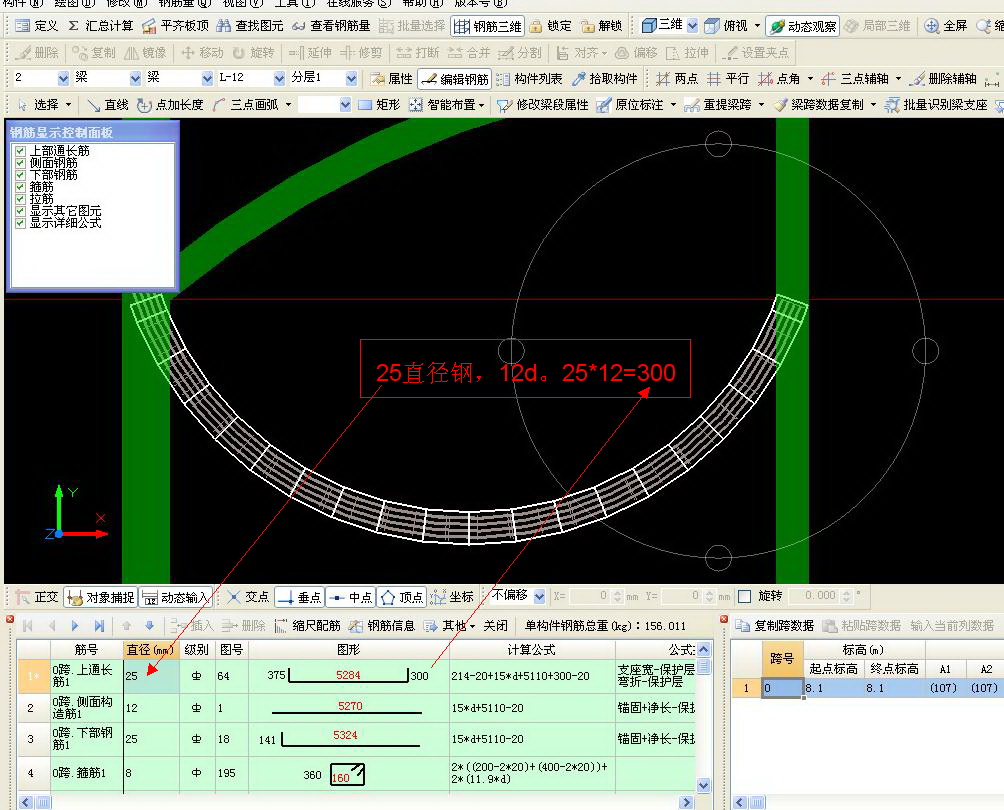Click span number cell 0 in 跨号 column

(782, 688)
